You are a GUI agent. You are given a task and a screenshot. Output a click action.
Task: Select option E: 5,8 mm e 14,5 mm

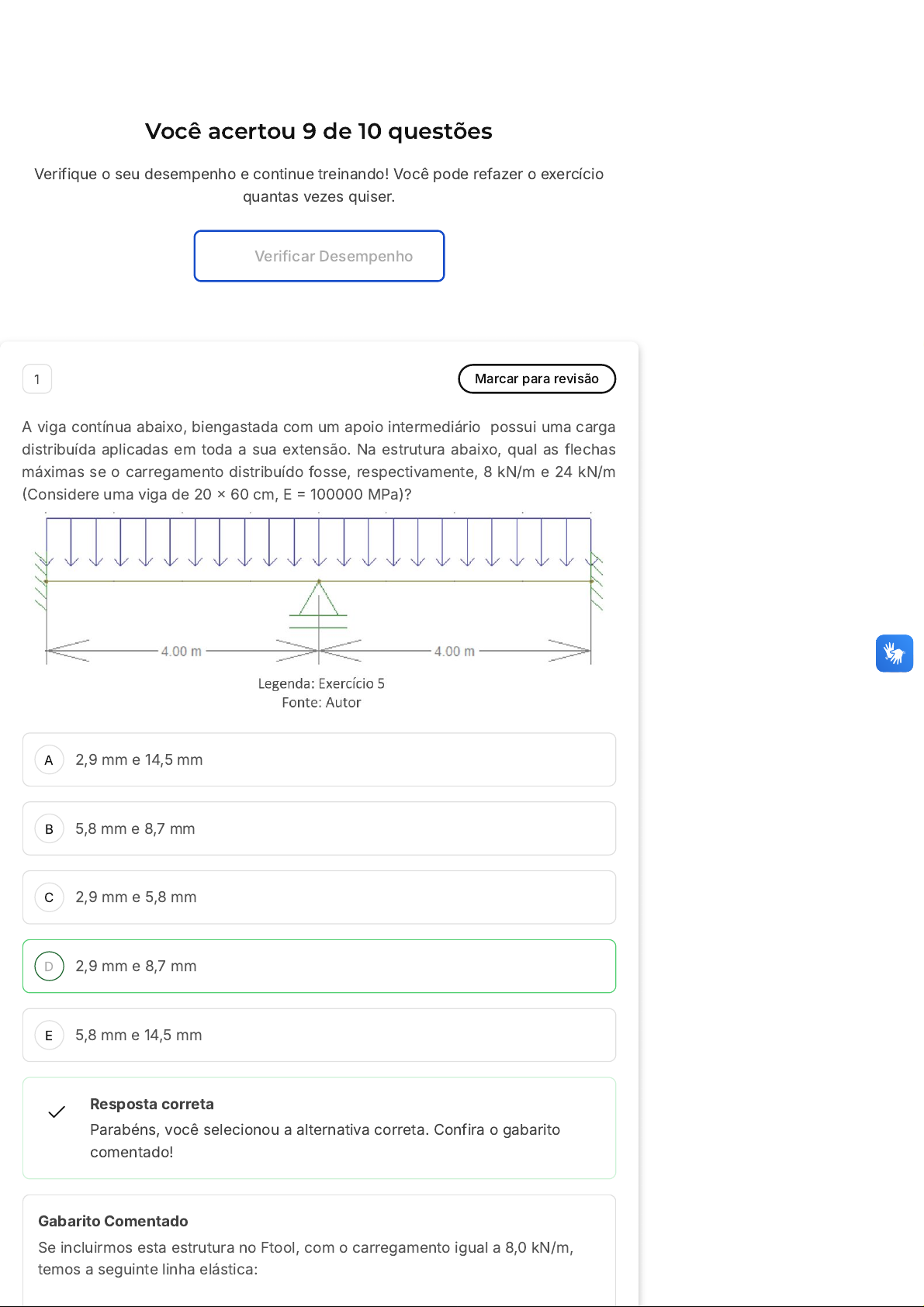(319, 1035)
